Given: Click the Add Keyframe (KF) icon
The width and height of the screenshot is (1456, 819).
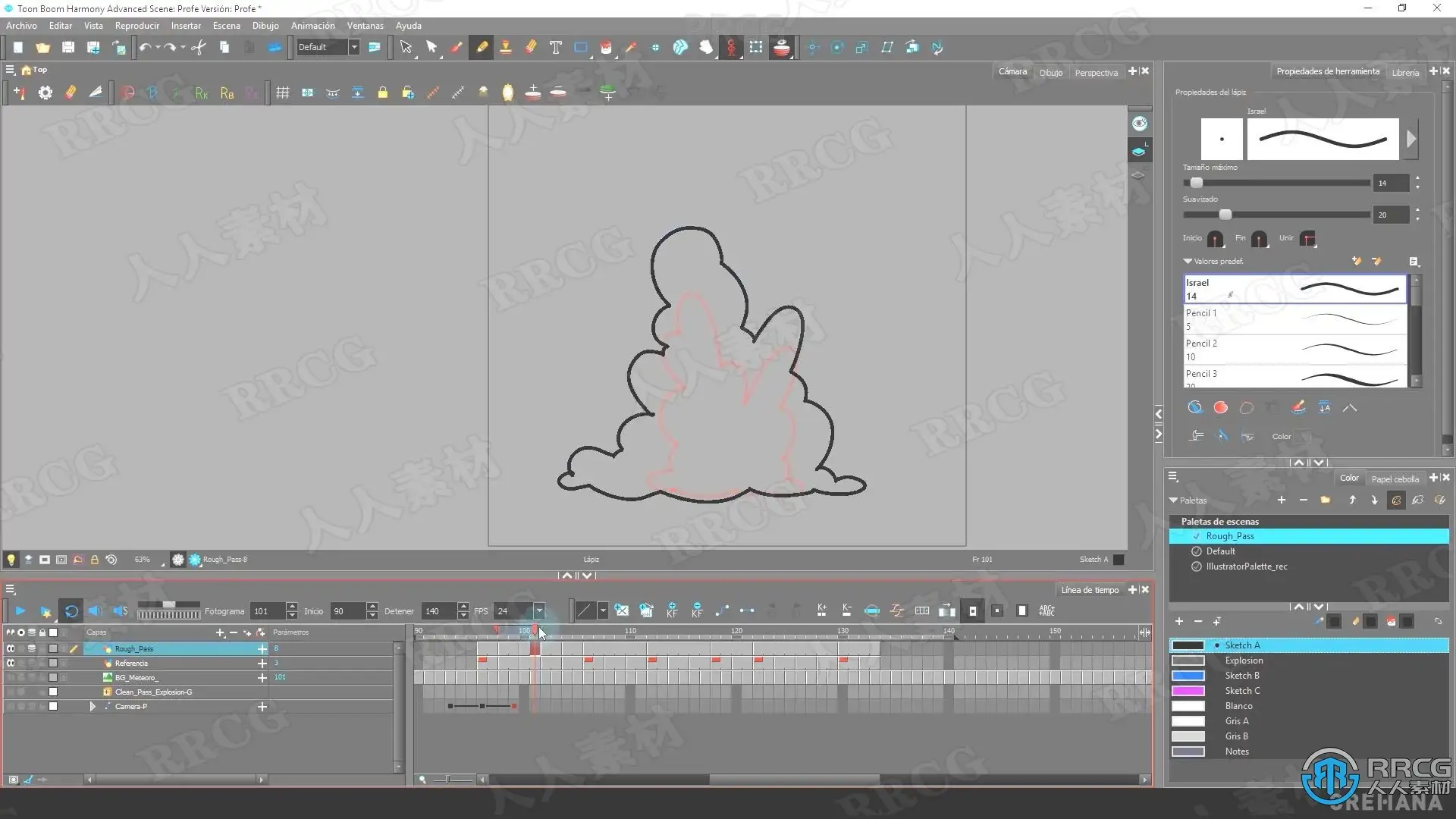Looking at the screenshot, I should (671, 610).
